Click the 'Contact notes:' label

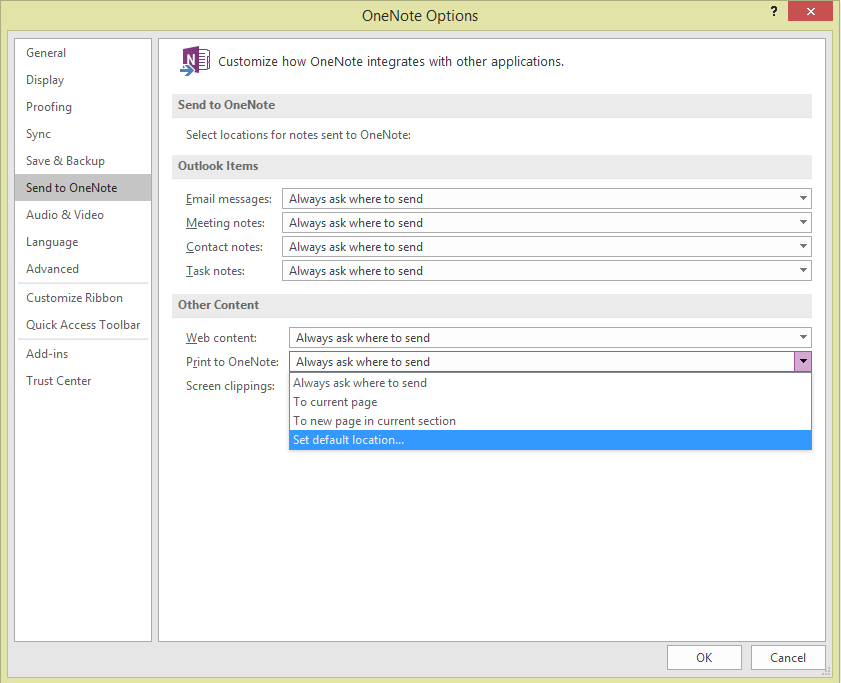(x=224, y=247)
